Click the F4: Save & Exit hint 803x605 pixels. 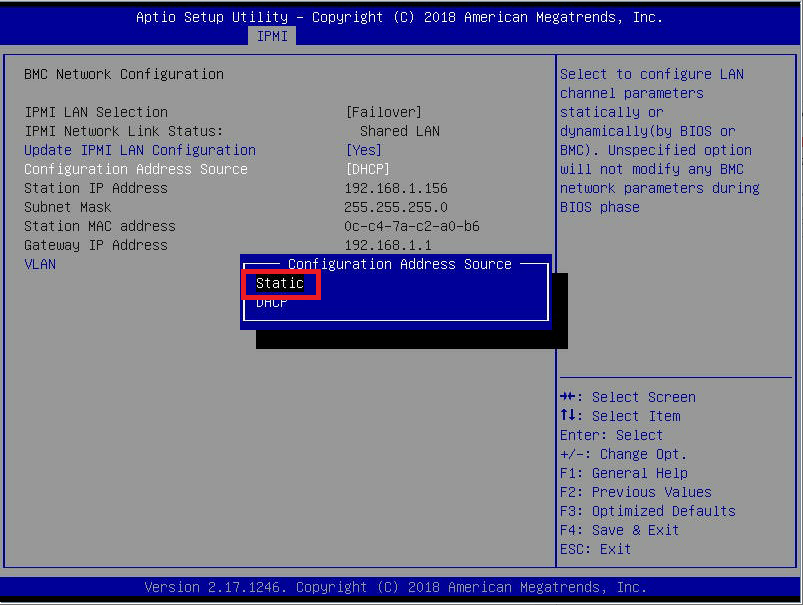pyautogui.click(x=620, y=530)
